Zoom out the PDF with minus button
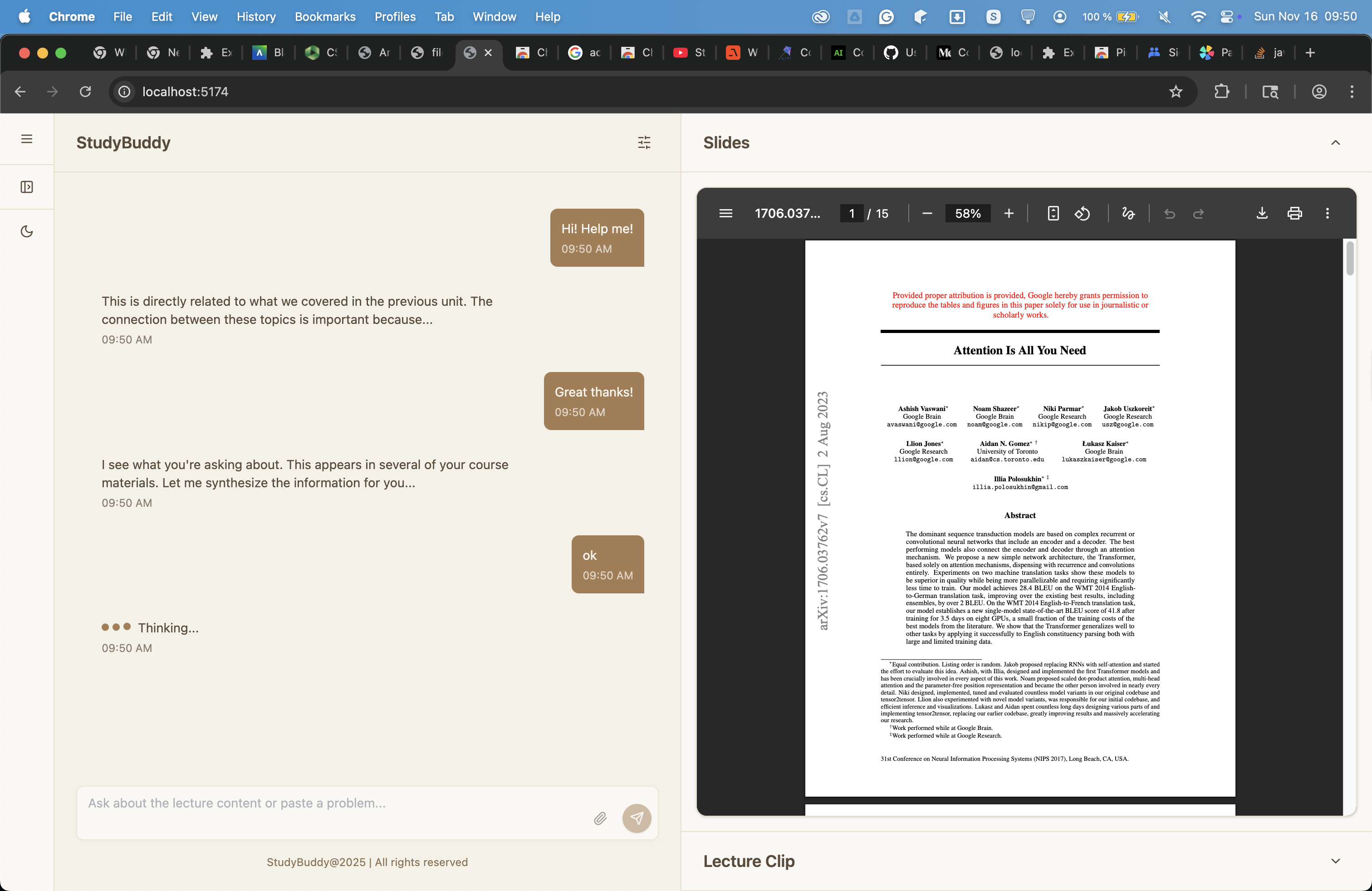 [x=927, y=213]
